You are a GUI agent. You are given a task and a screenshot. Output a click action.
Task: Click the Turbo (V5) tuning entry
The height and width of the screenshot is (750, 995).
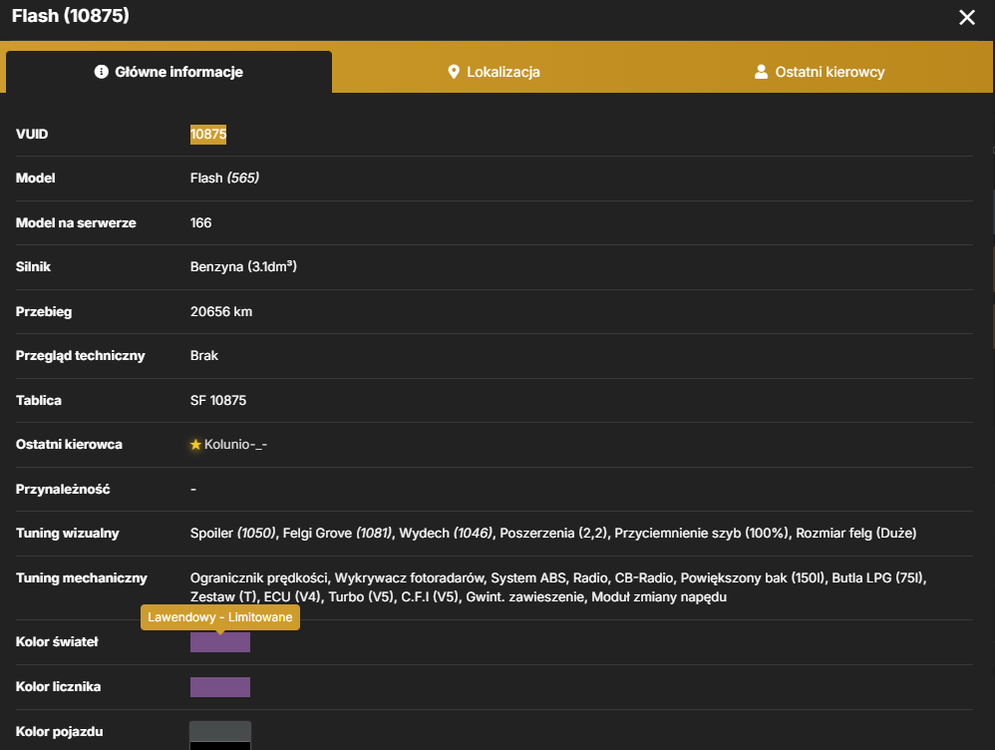pos(361,597)
